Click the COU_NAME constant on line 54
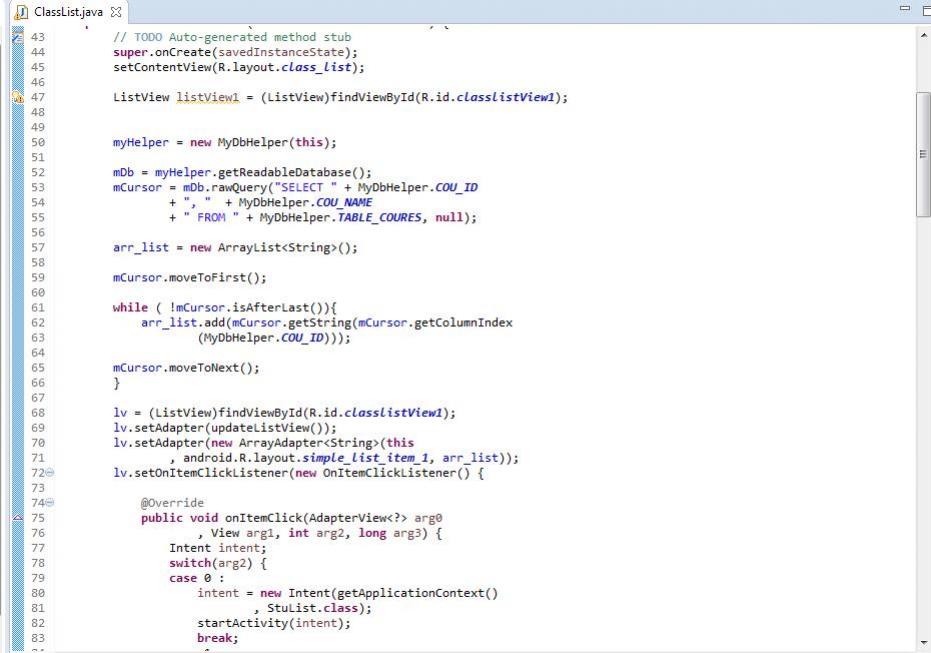 [x=344, y=202]
